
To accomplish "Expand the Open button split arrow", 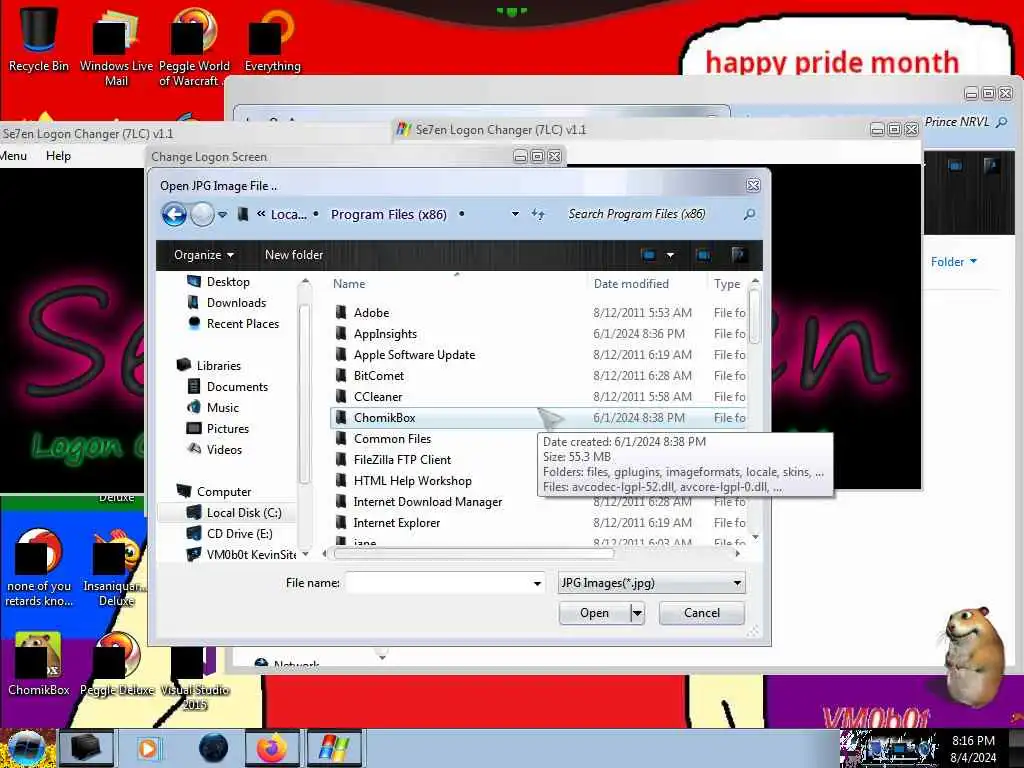I will point(637,613).
